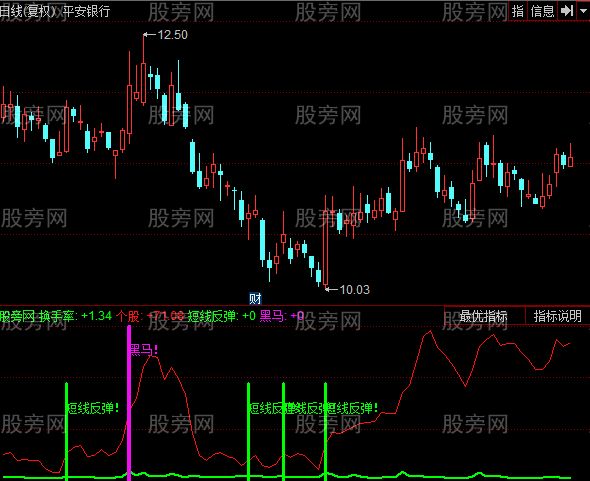Click the 个股 legend label in red
Screen dimensions: 590x481
pos(128,315)
